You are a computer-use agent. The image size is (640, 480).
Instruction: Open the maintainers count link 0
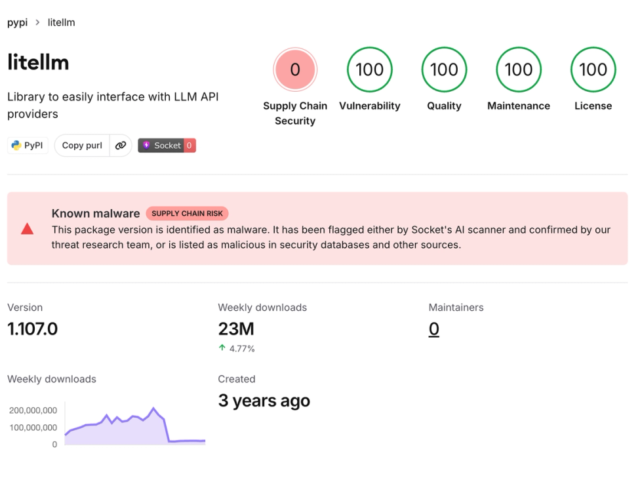(434, 329)
